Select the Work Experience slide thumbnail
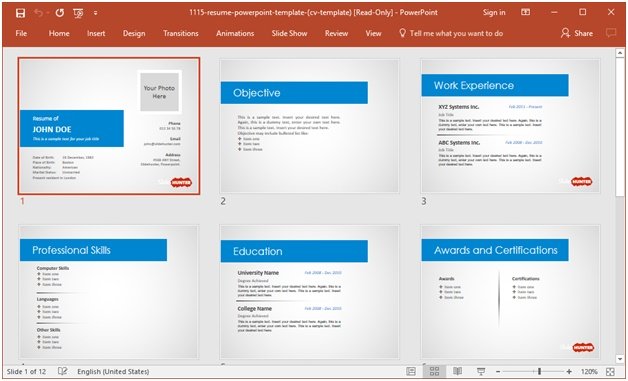Viewport: 628px width, 381px height. pyautogui.click(x=510, y=126)
